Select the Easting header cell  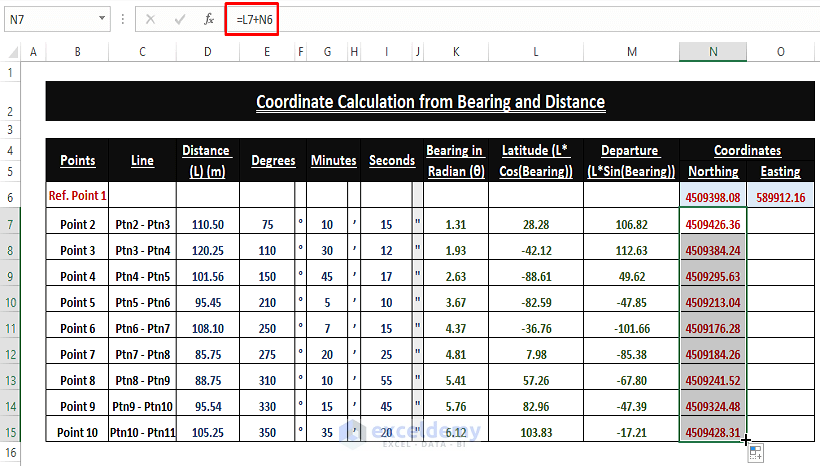(780, 172)
